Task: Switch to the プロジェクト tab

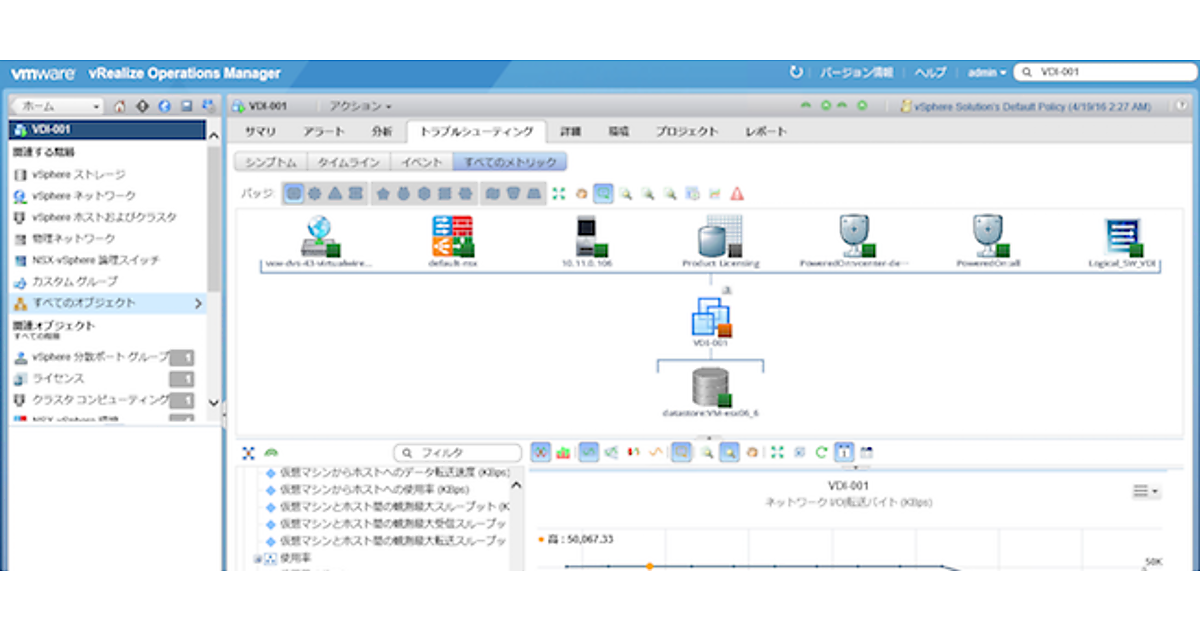Action: pos(687,132)
